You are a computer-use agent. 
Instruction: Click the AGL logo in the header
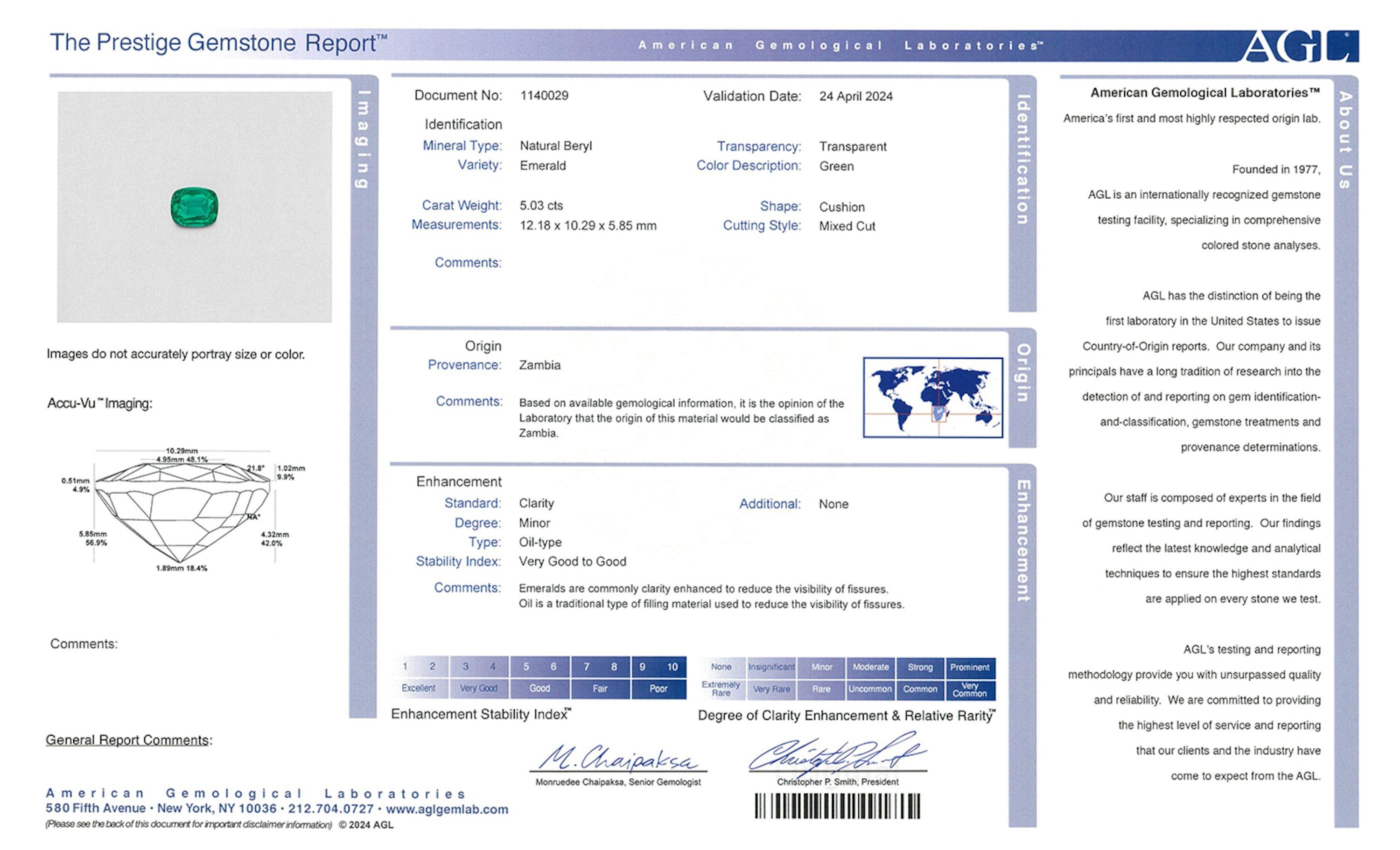pyautogui.click(x=1300, y=46)
